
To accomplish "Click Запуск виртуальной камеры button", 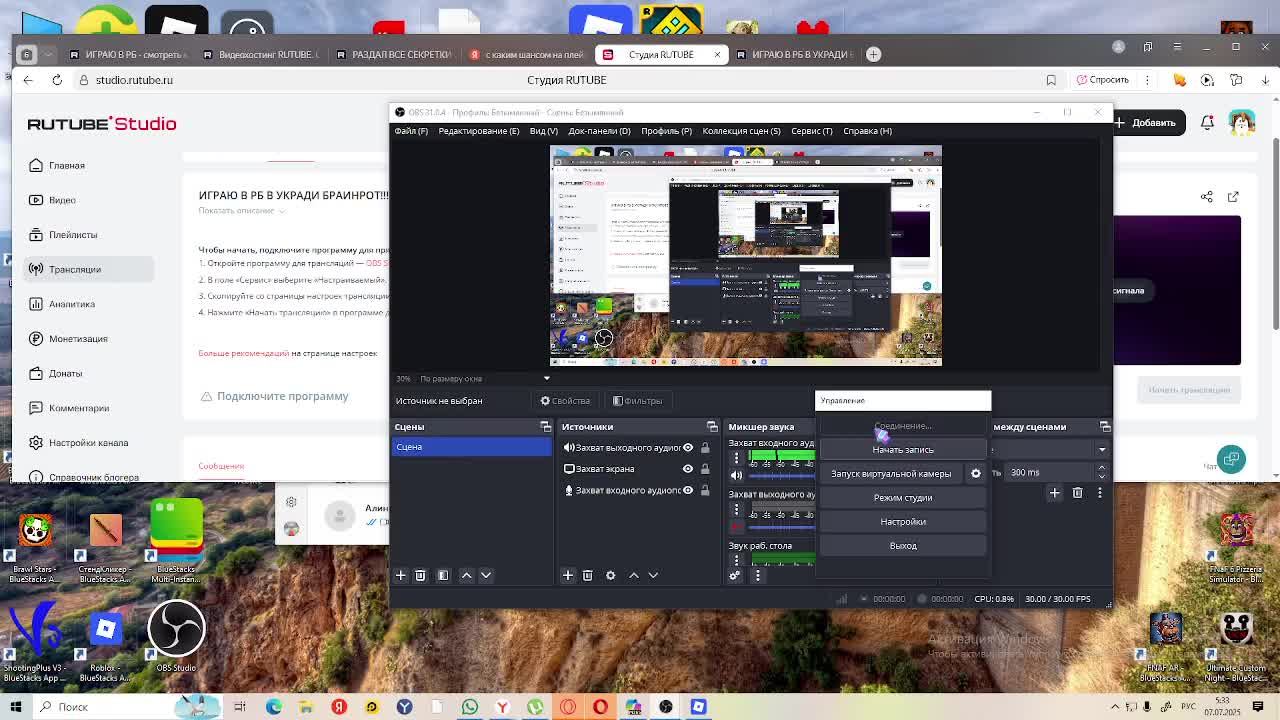I will tap(891, 474).
